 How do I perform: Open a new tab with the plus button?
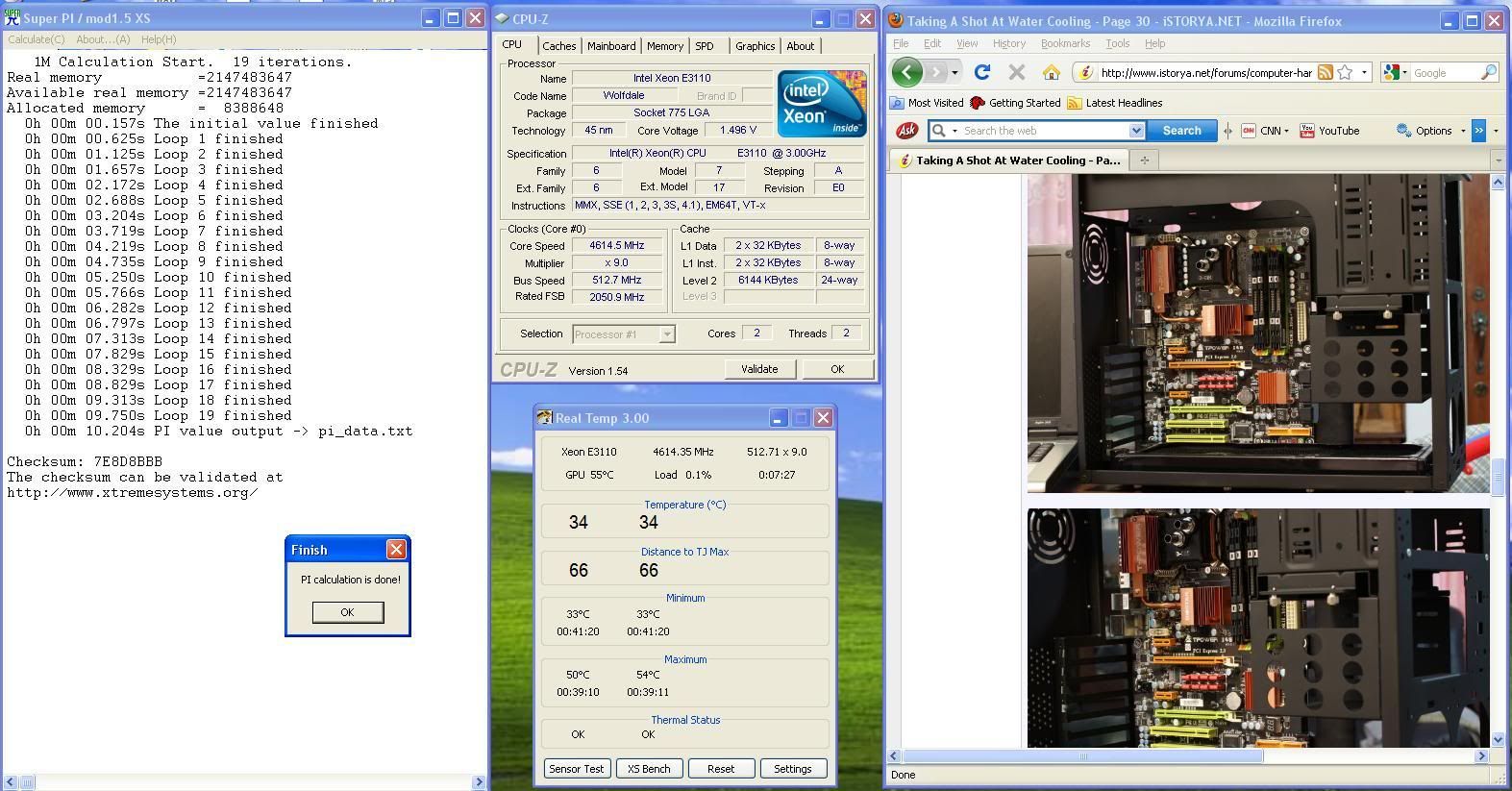pos(1144,161)
